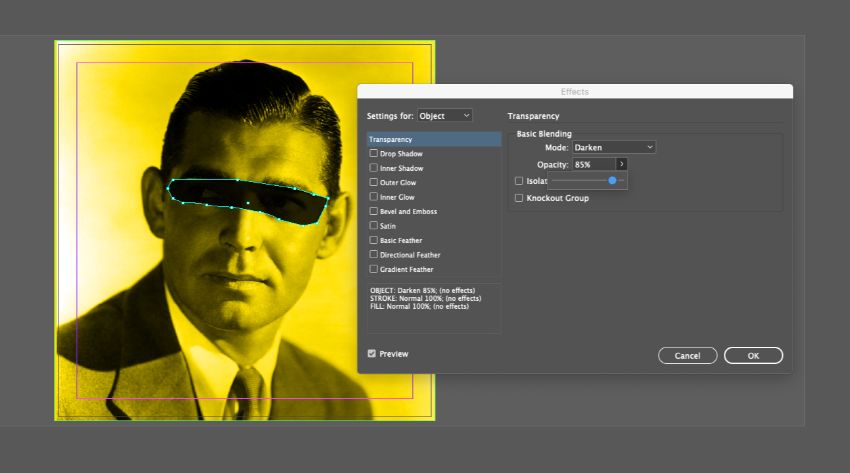Select Transparency in the effects list

point(434,139)
